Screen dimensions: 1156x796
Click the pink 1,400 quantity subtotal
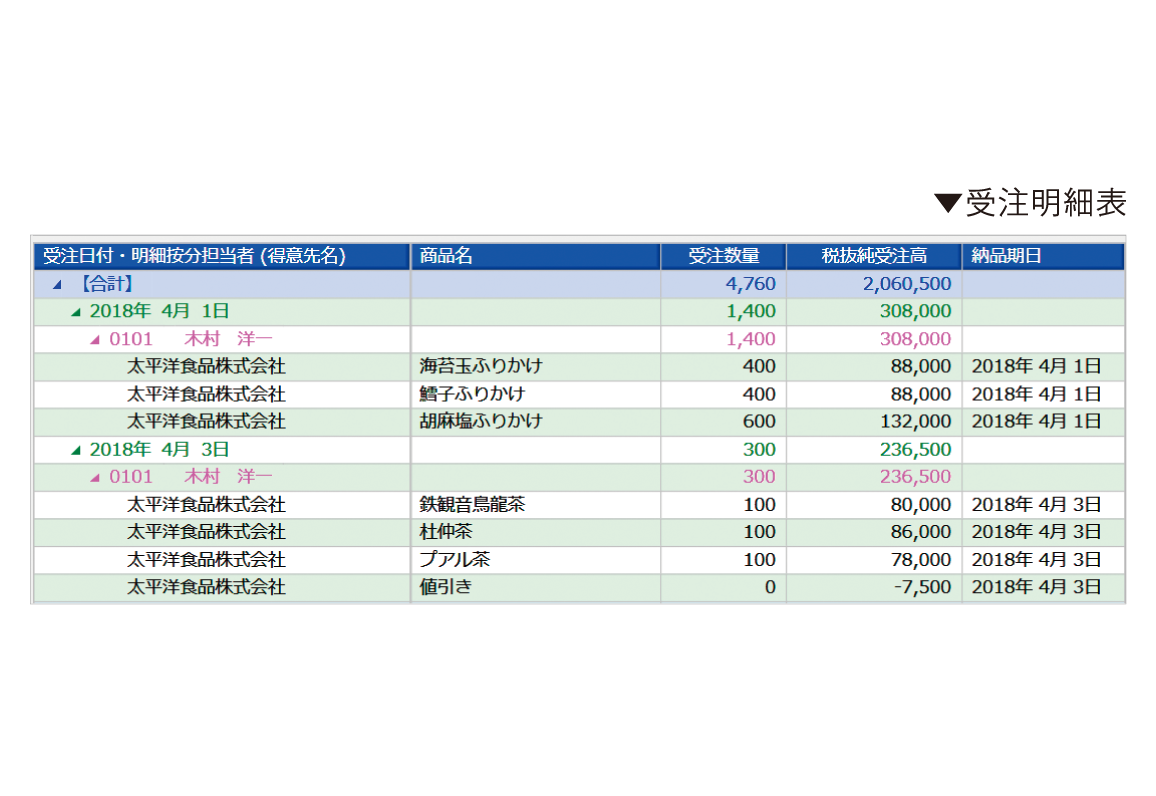click(x=751, y=339)
